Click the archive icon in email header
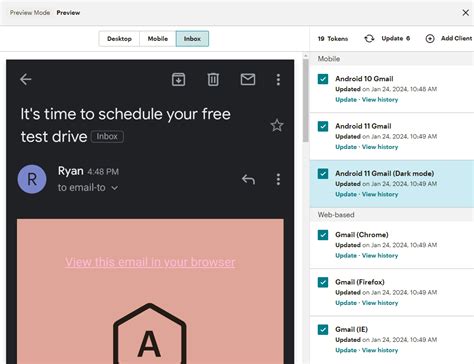Viewport: 474px width, 364px height. [x=178, y=79]
